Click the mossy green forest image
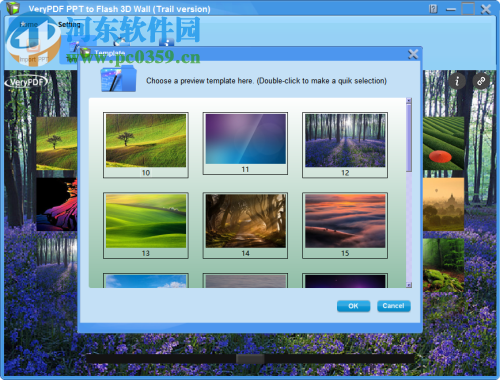Screen dimensions: 500x380 (x=443, y=265)
